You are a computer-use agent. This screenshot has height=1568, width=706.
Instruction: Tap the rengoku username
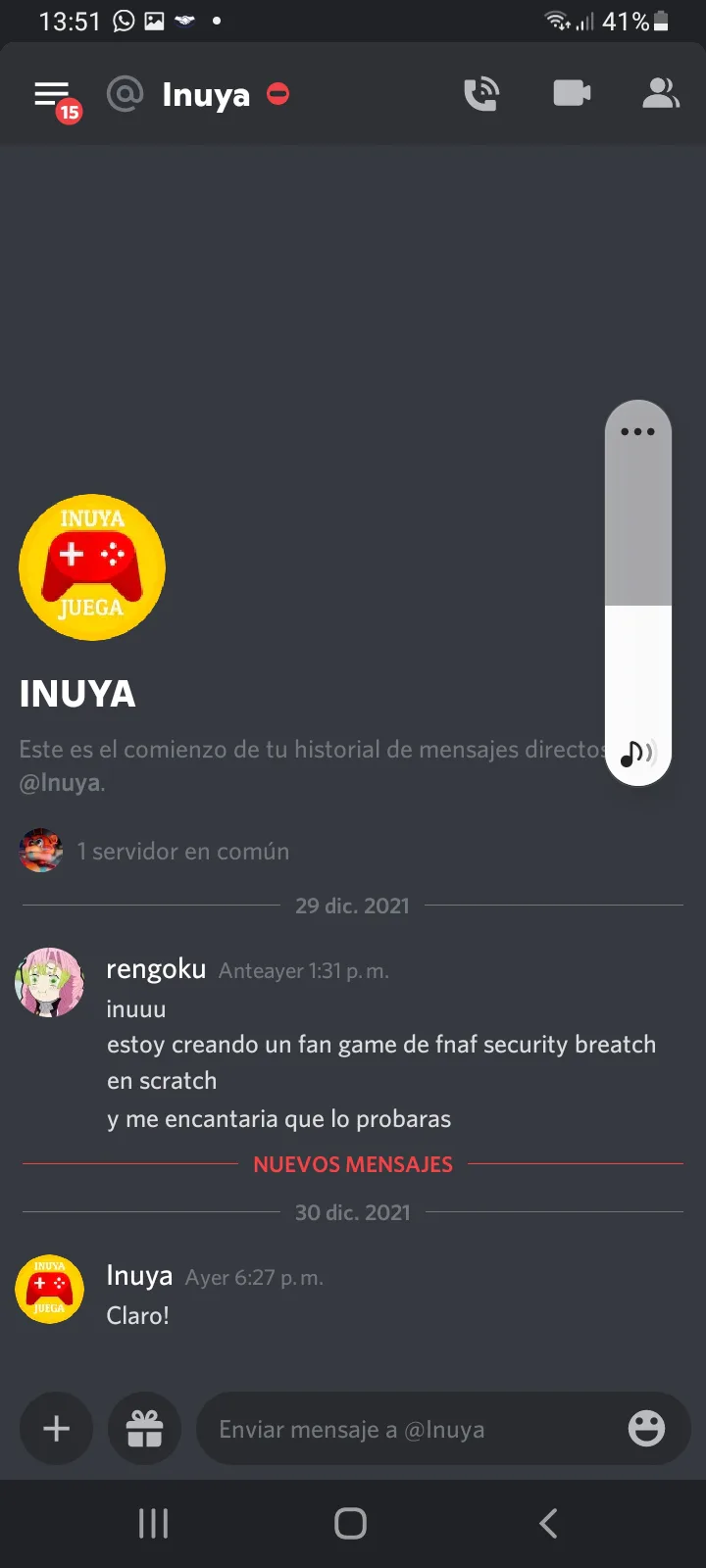(156, 969)
